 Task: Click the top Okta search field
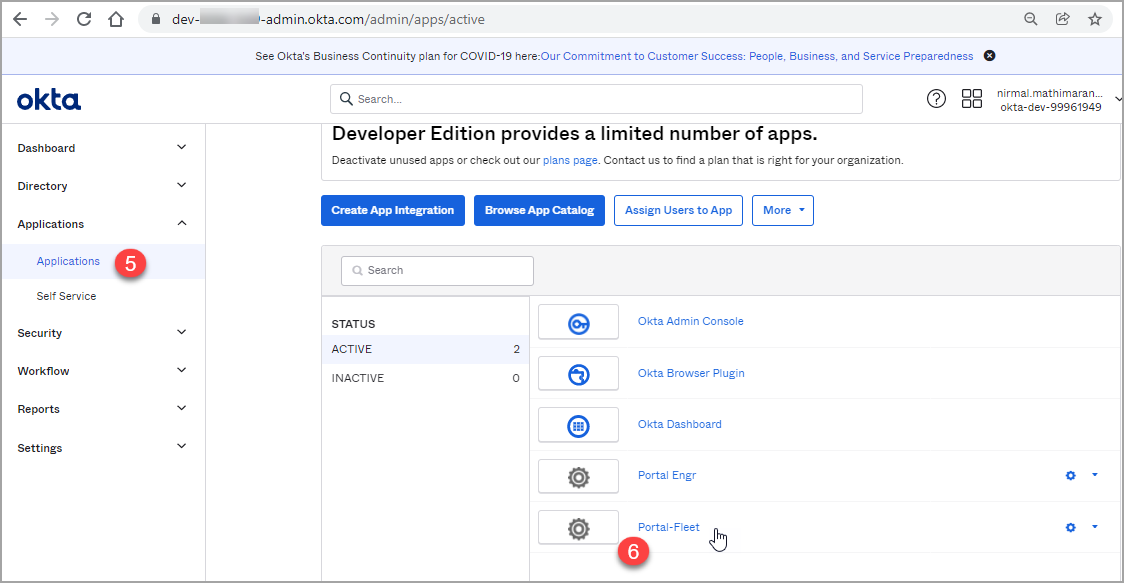[596, 99]
